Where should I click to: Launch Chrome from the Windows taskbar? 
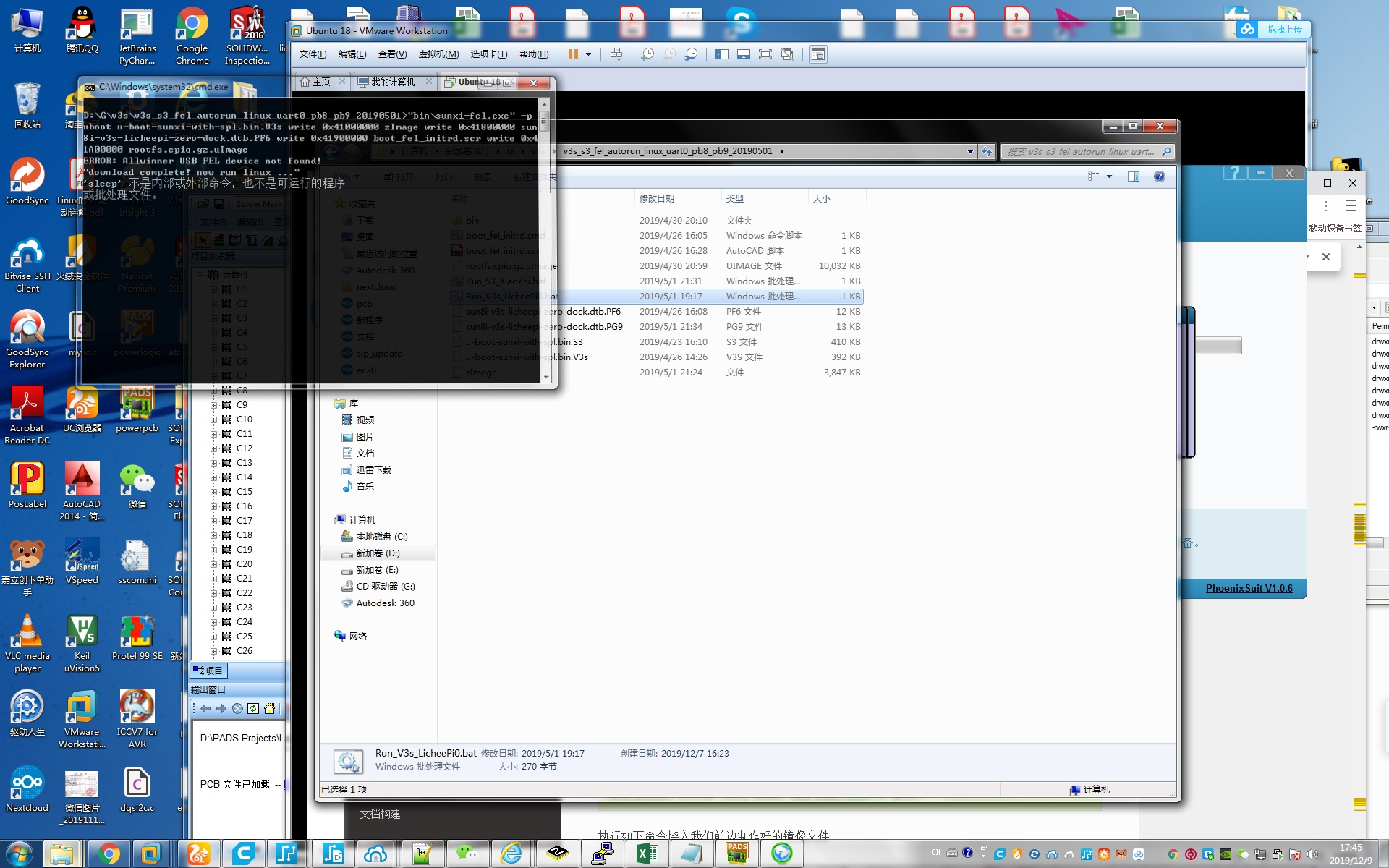tap(109, 854)
